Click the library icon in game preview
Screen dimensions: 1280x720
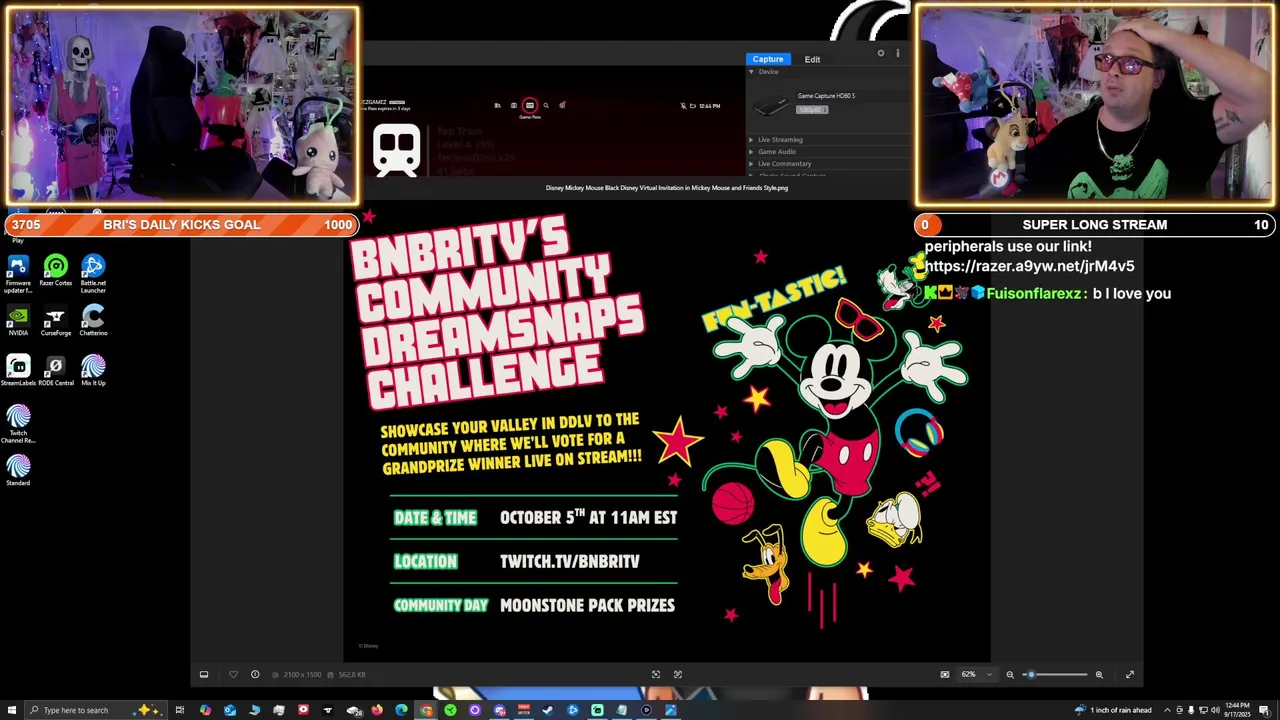[x=497, y=105]
